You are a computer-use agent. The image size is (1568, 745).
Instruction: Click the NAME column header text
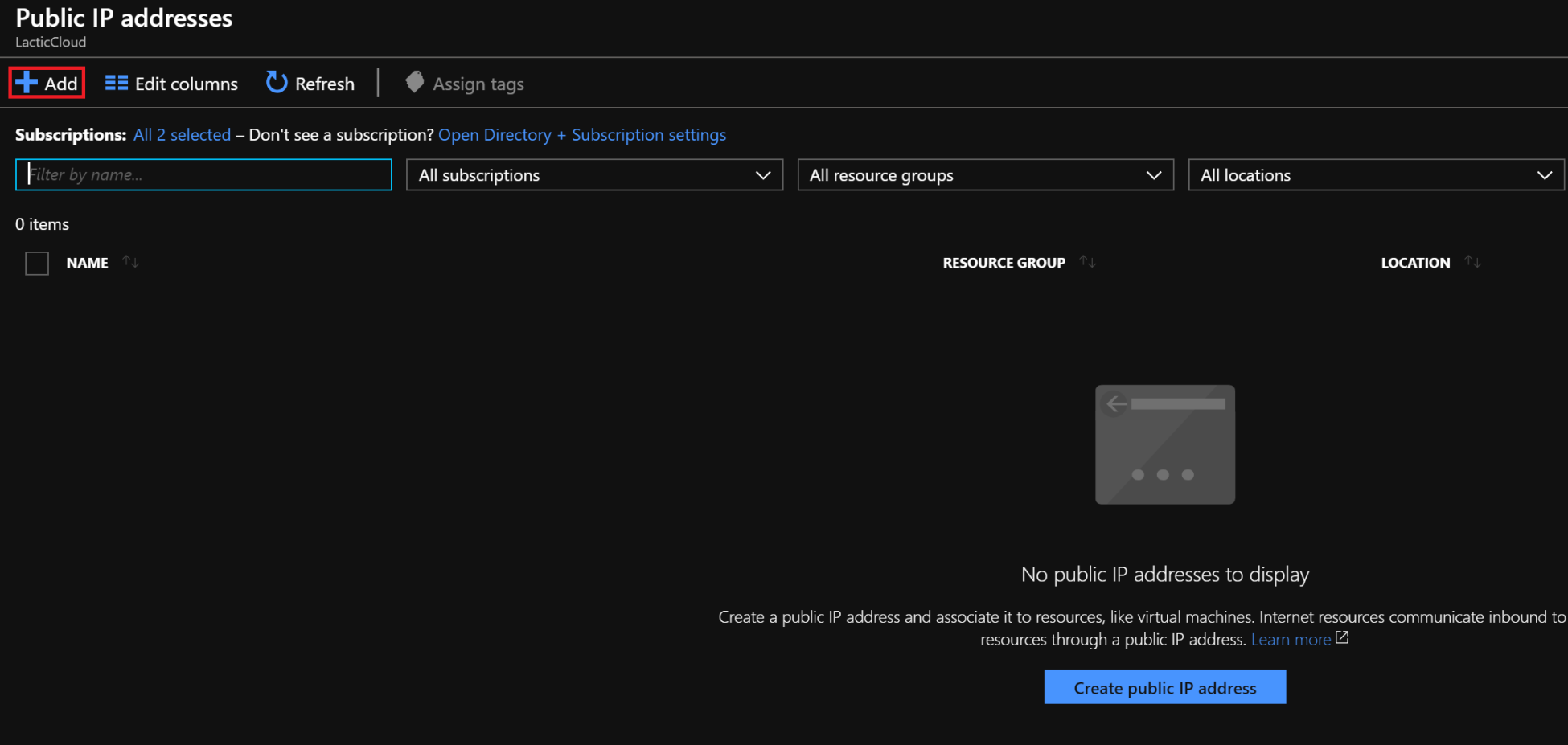(x=88, y=263)
